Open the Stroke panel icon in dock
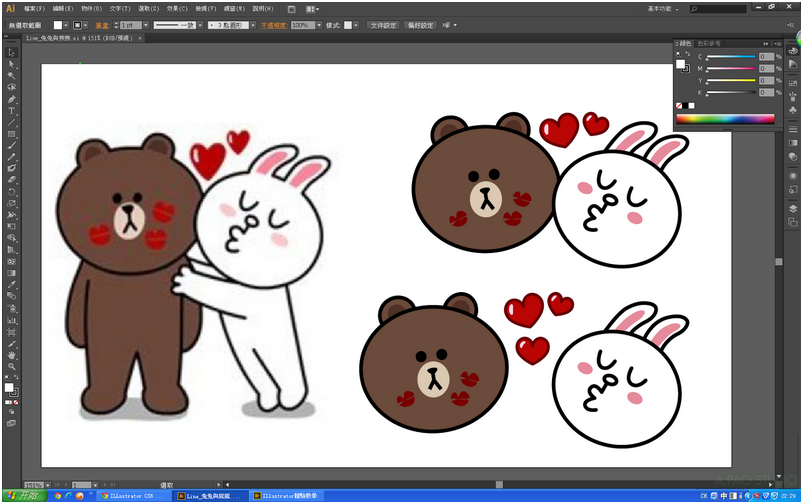The height and width of the screenshot is (504, 804). (793, 129)
